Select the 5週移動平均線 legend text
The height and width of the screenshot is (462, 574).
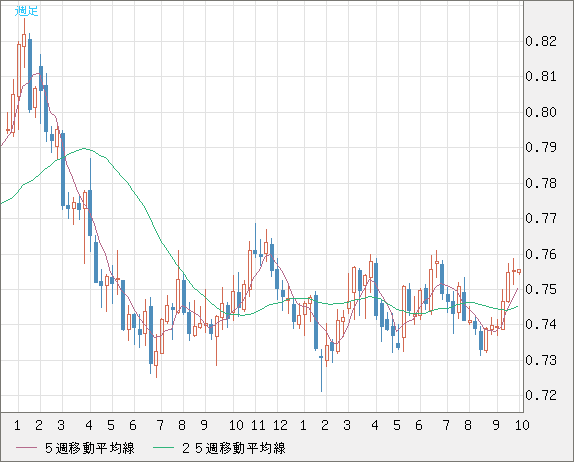point(90,448)
